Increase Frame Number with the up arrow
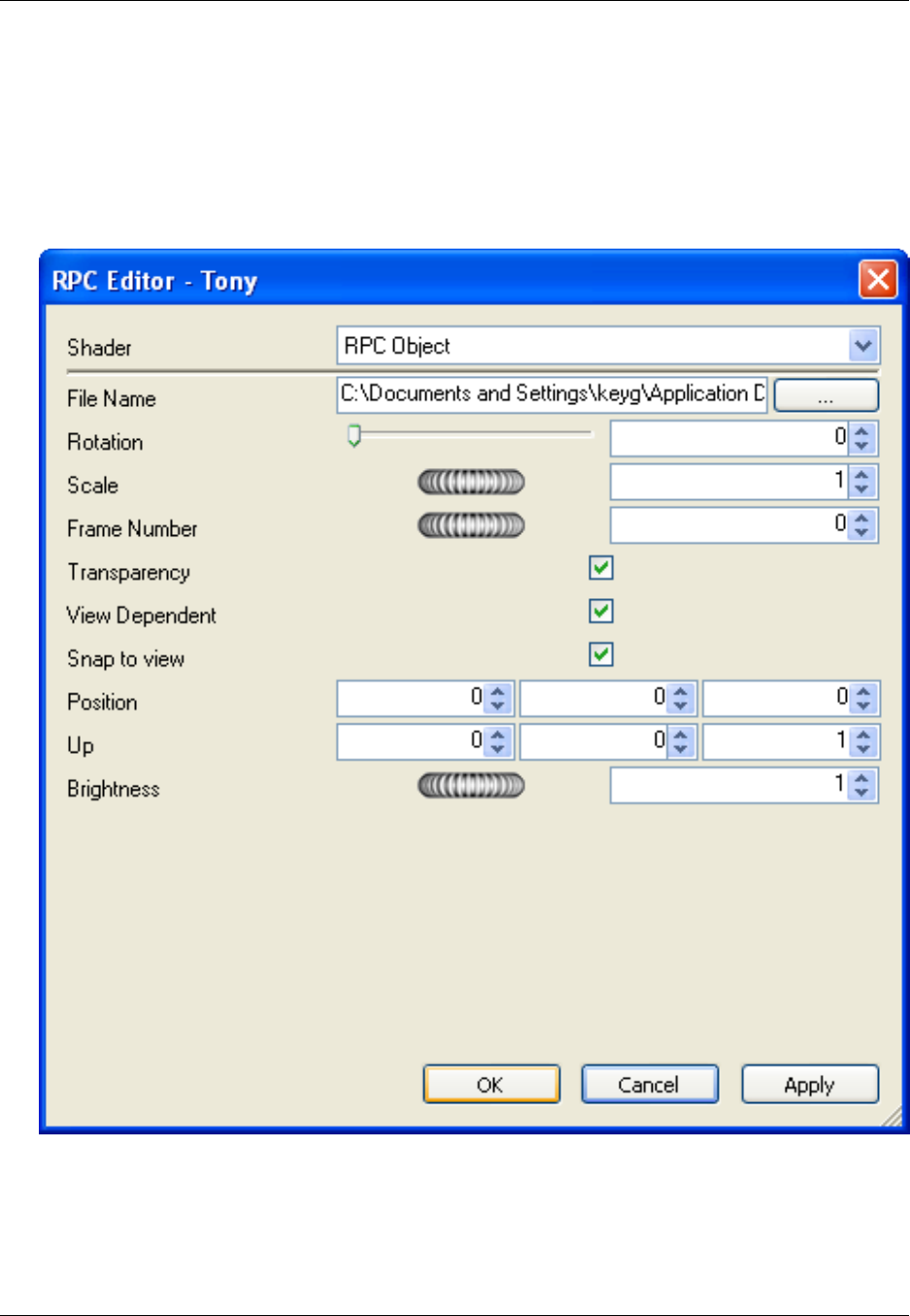This screenshot has height=1316, width=910. click(862, 518)
